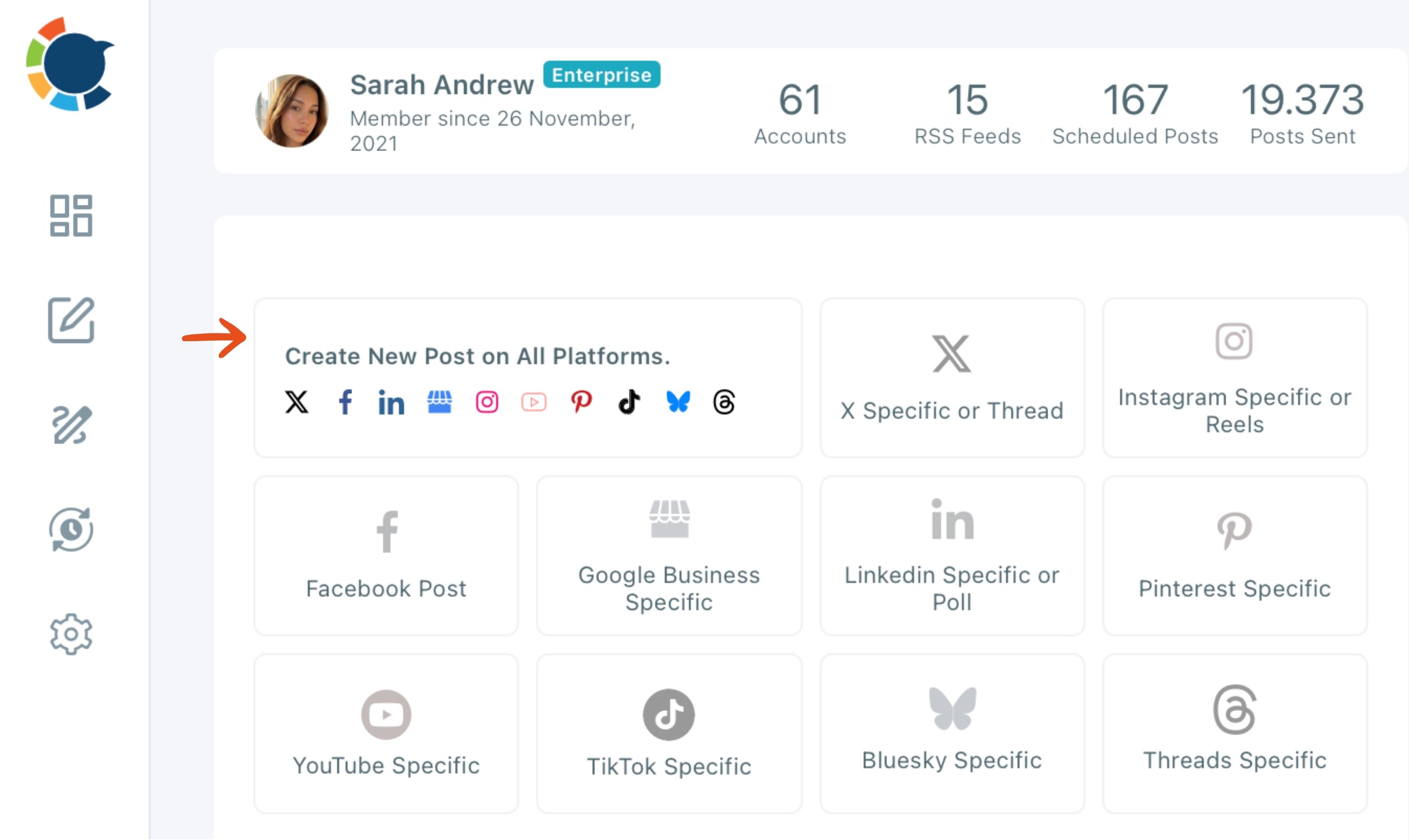Select the YouTube Specific card
1409x840 pixels.
tap(387, 733)
